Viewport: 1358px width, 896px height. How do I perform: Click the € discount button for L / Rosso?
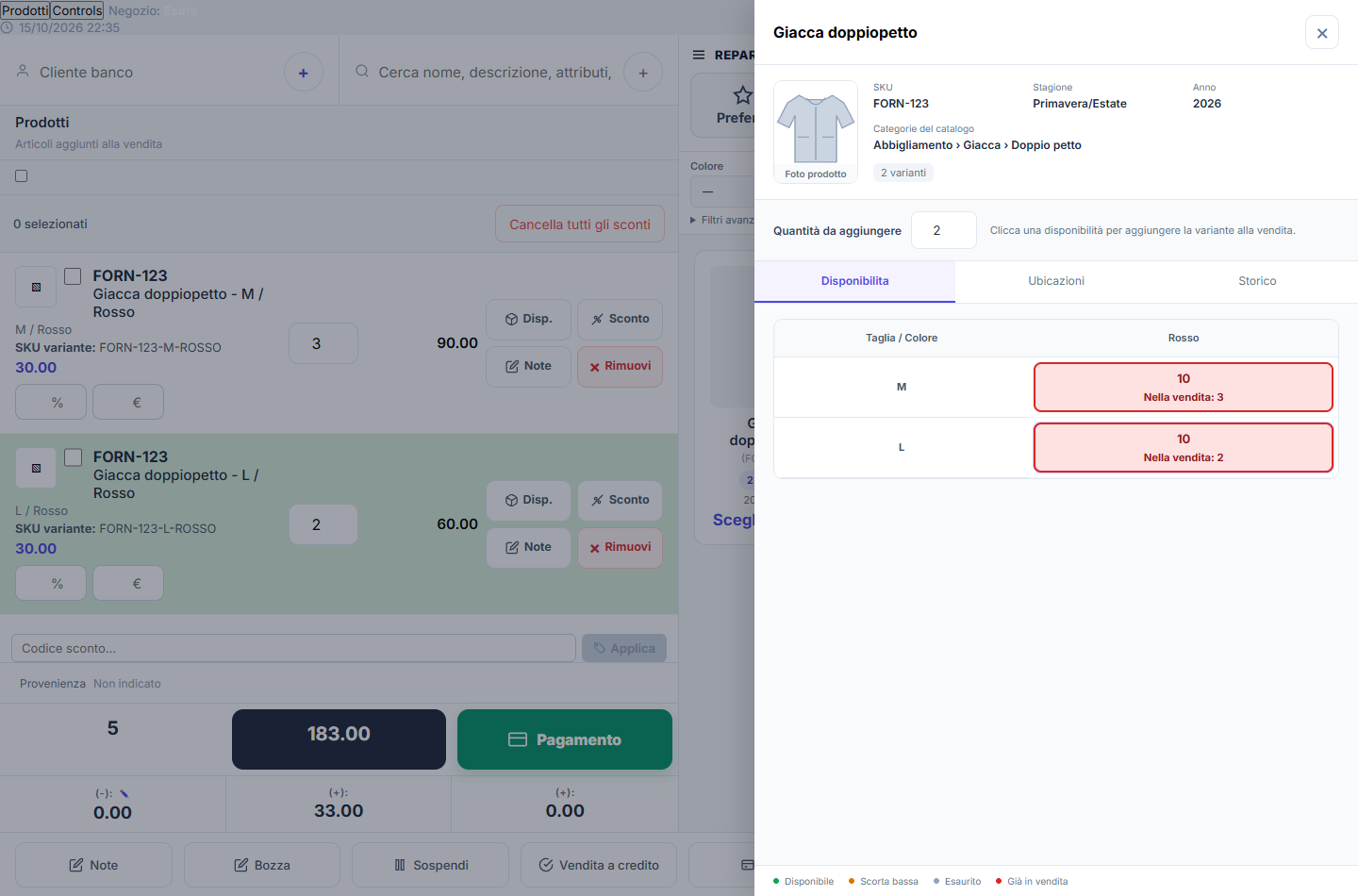(128, 583)
